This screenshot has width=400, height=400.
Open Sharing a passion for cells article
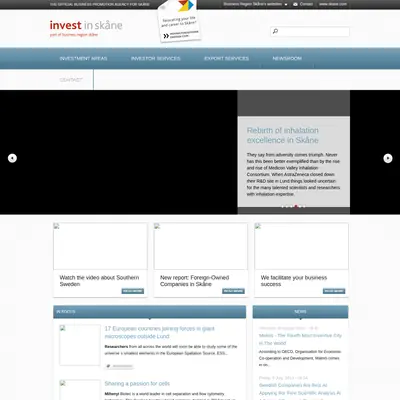click(x=137, y=384)
